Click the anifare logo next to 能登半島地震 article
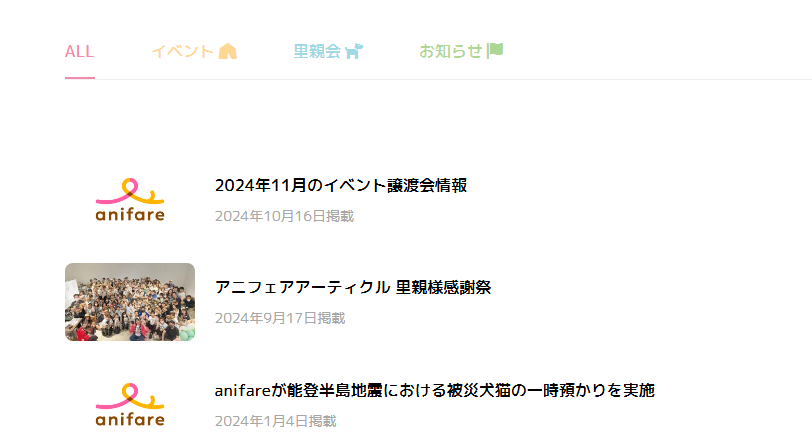The image size is (812, 440). [x=130, y=405]
